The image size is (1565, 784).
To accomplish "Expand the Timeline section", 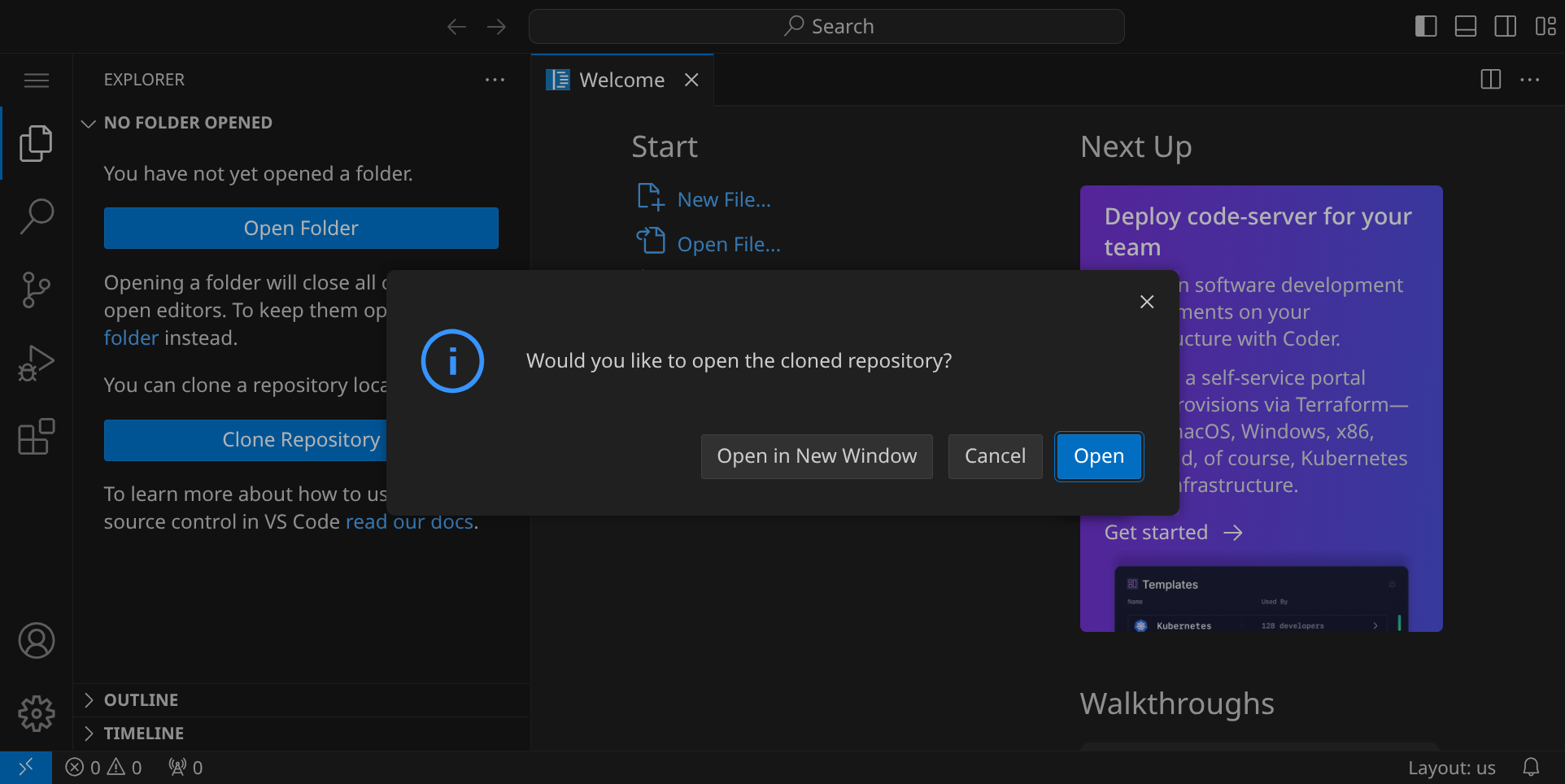I will (x=143, y=734).
